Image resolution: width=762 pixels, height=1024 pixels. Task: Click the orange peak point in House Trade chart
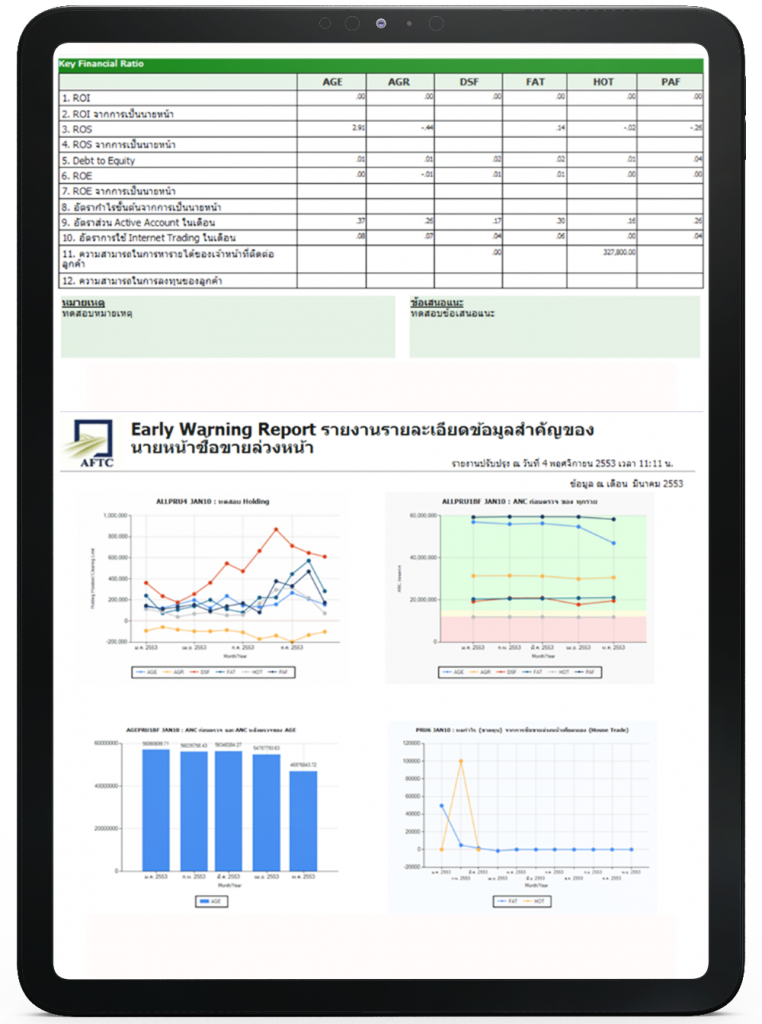tap(461, 761)
